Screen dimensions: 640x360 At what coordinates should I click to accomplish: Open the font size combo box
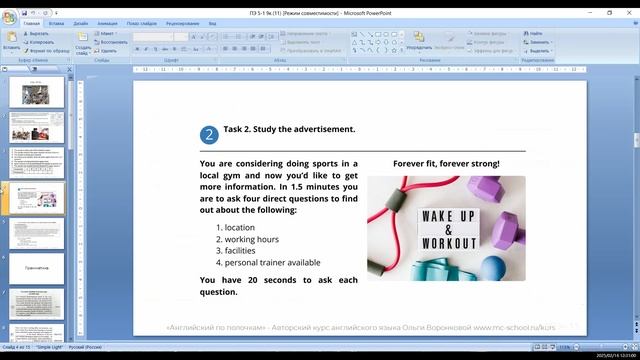click(180, 37)
